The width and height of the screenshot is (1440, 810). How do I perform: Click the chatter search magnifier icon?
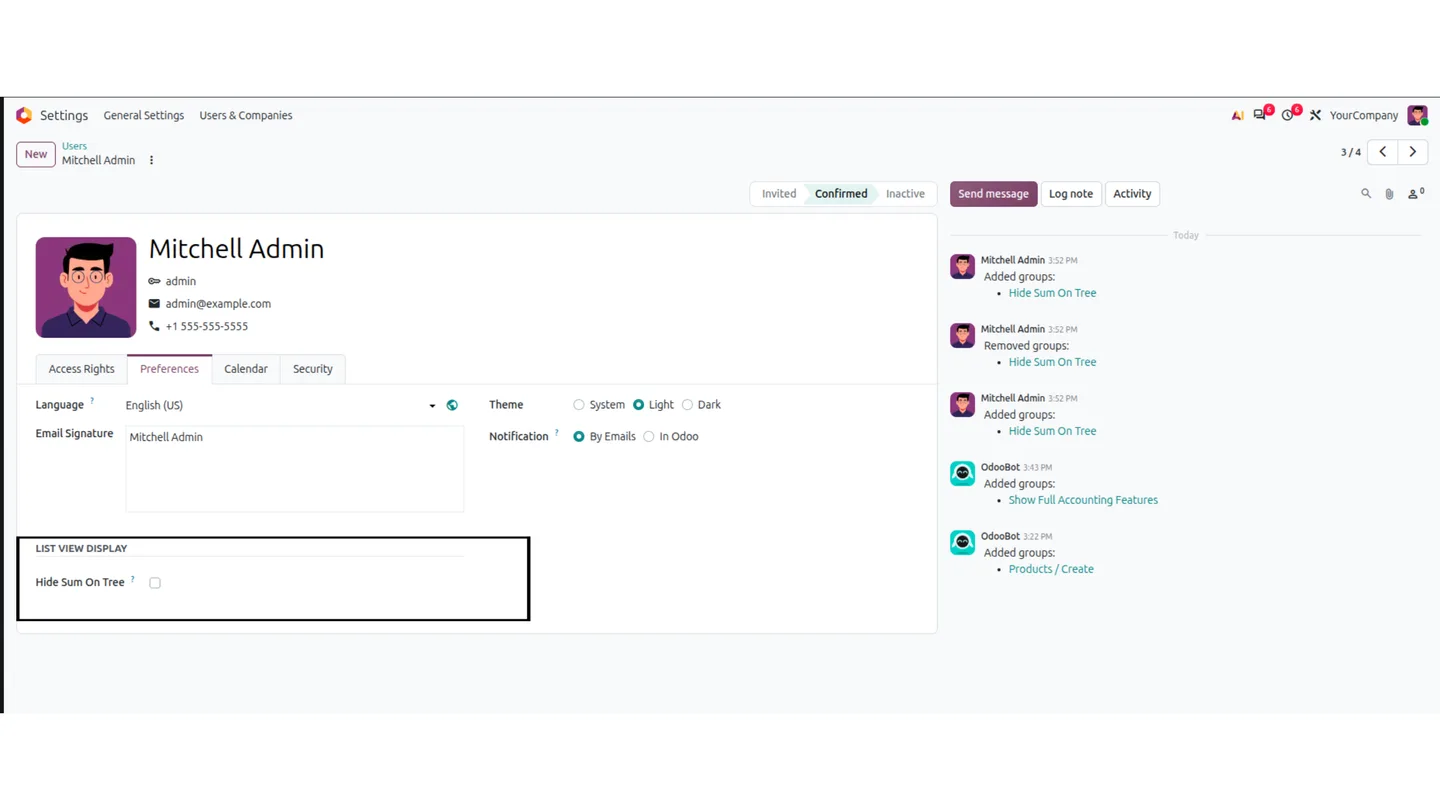[1366, 194]
